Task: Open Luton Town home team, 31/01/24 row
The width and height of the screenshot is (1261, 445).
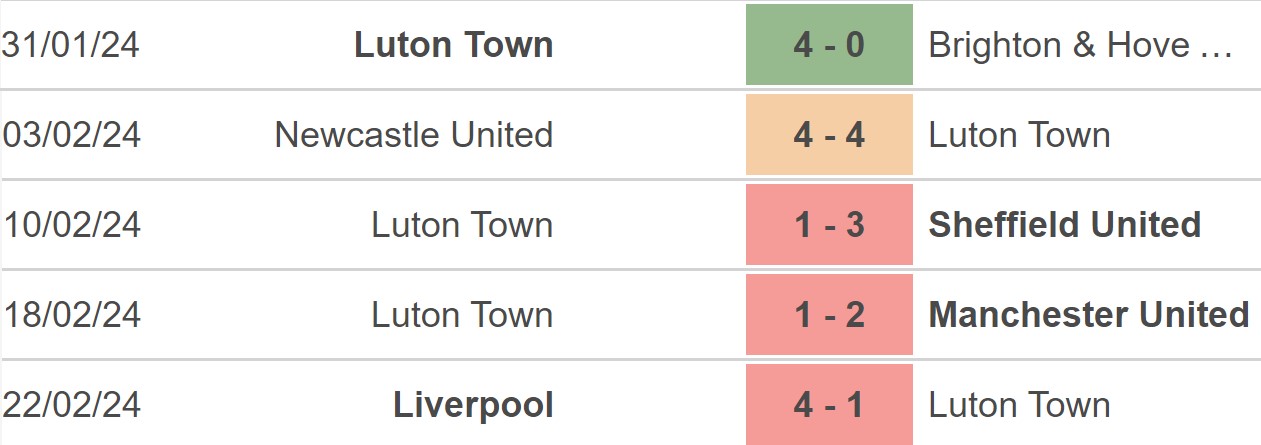Action: [x=453, y=45]
